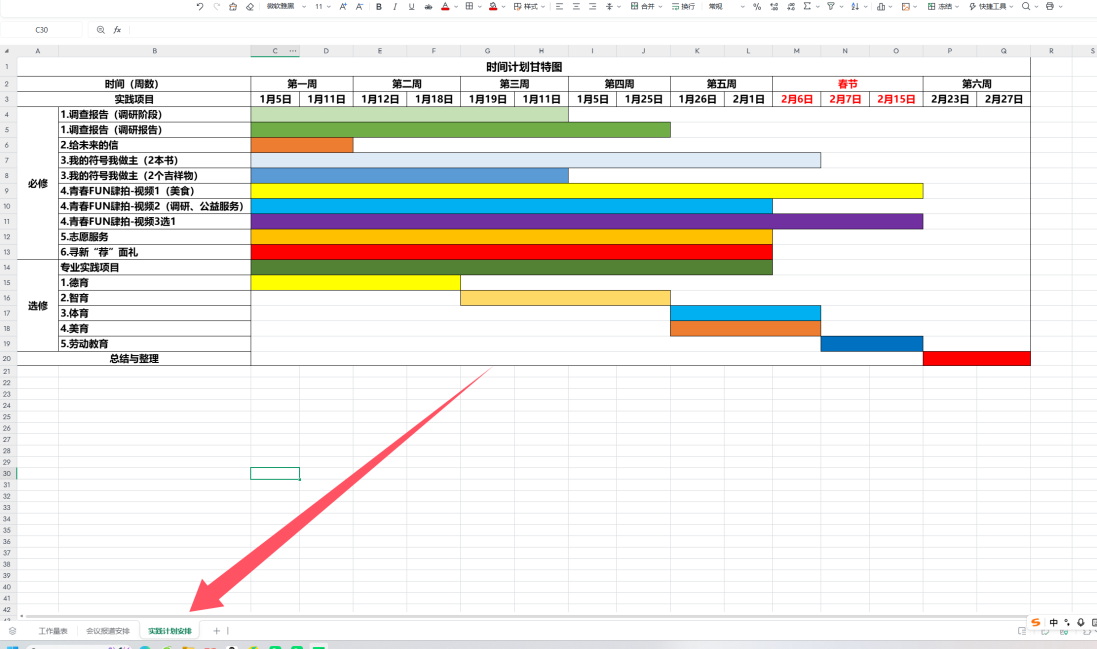This screenshot has height=649, width=1097.
Task: Click the AutoSum sigma icon
Action: (x=807, y=7)
